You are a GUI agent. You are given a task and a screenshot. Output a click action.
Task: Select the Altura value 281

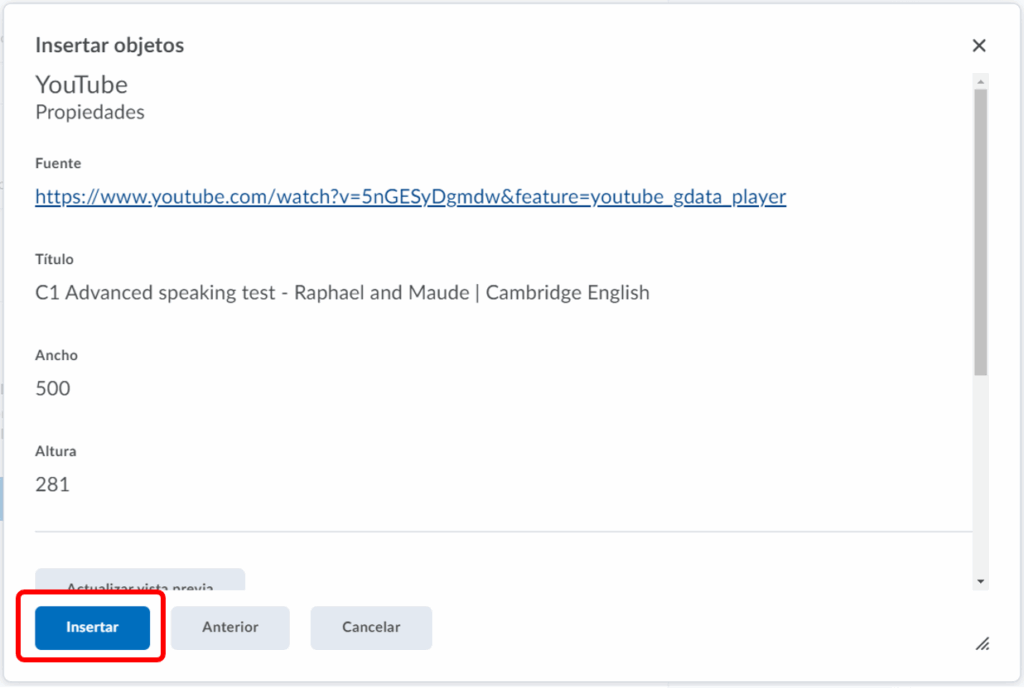coord(53,485)
